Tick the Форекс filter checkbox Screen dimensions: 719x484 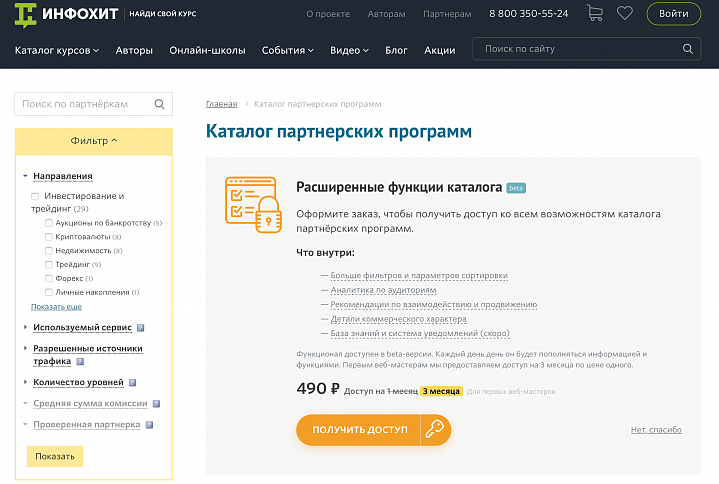click(x=49, y=278)
